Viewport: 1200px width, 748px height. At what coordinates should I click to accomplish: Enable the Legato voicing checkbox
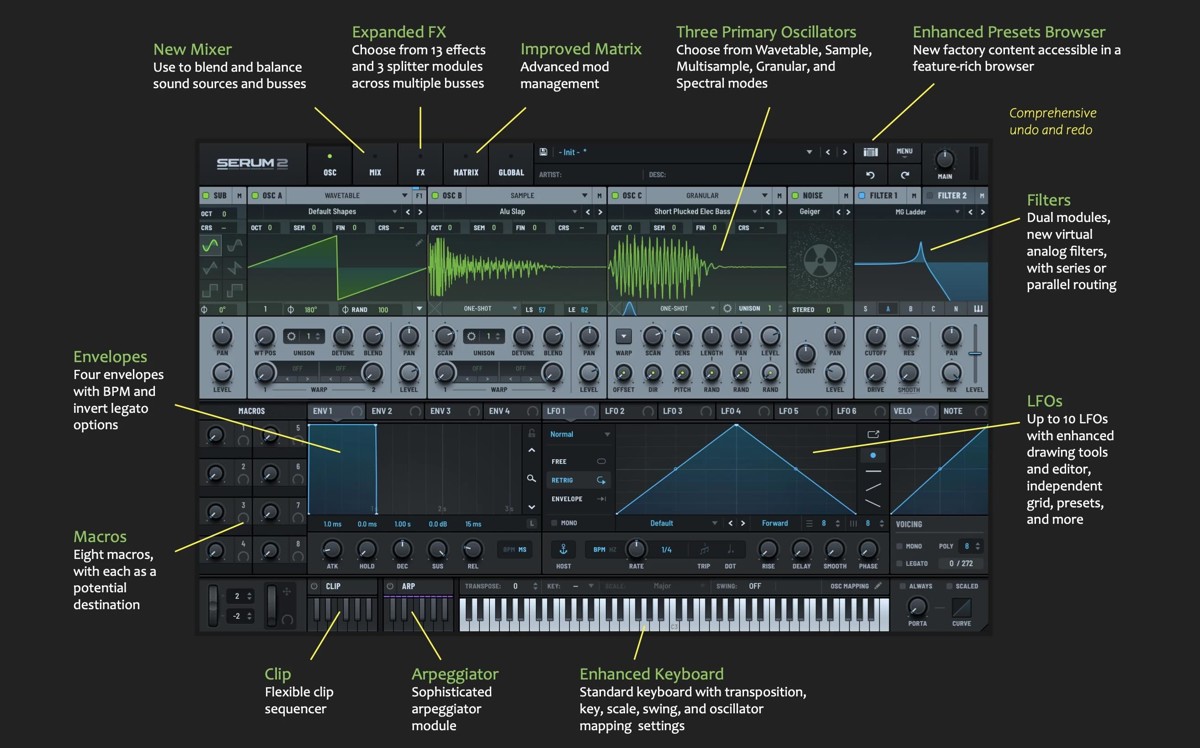point(899,564)
